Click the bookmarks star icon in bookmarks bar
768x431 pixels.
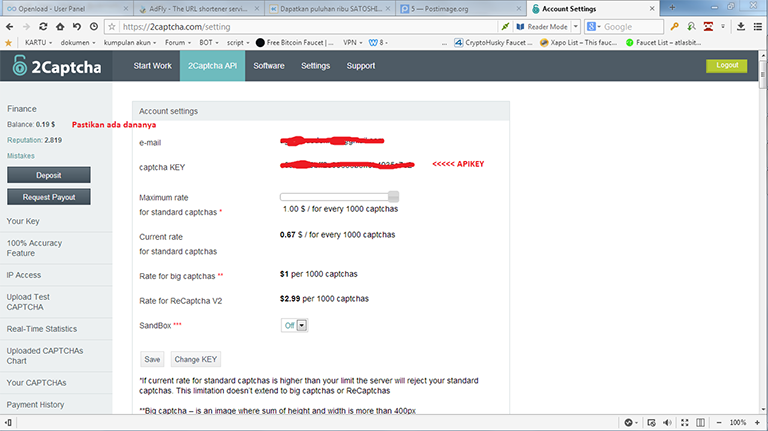pos(8,43)
